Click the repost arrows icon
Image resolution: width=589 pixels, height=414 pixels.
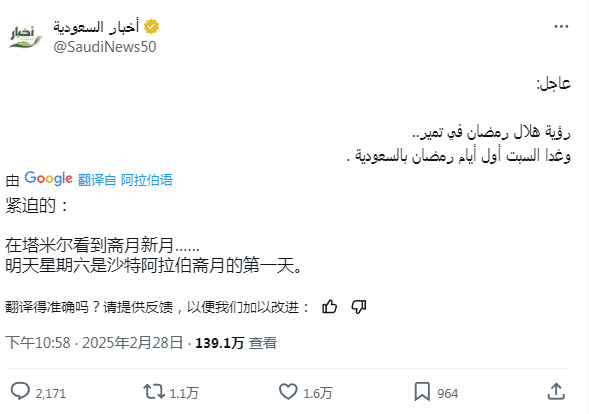tap(154, 391)
